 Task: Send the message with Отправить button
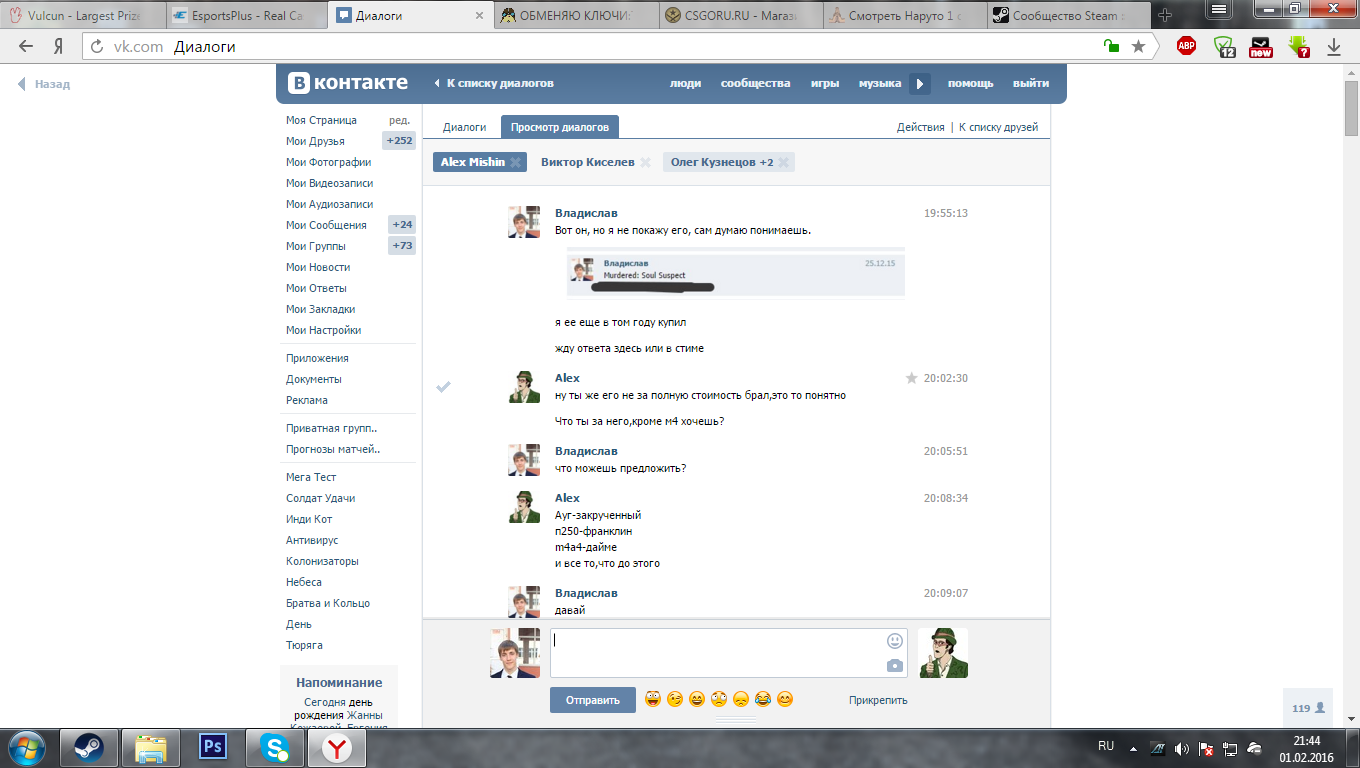coord(593,700)
